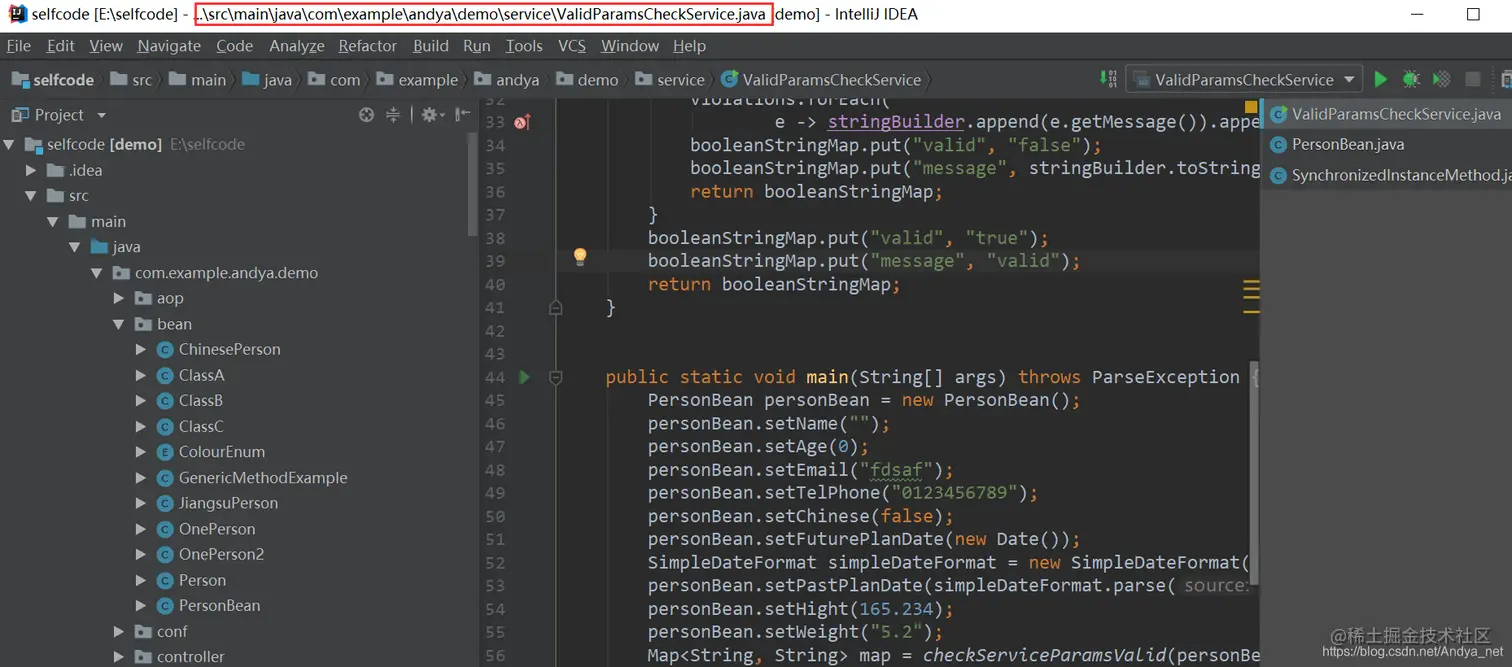Open the Refactor menu
Screen dimensions: 1512x667
[367, 46]
